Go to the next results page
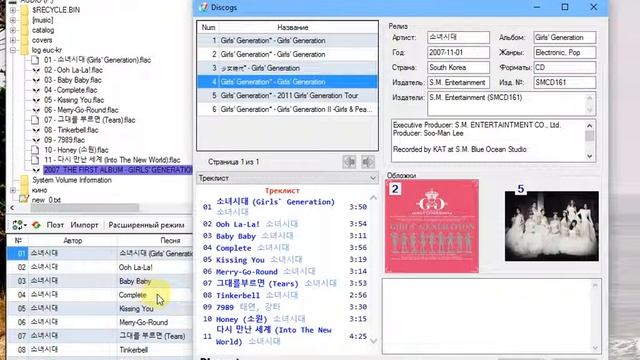Image resolution: width=640 pixels, height=360 pixels. [x=367, y=162]
